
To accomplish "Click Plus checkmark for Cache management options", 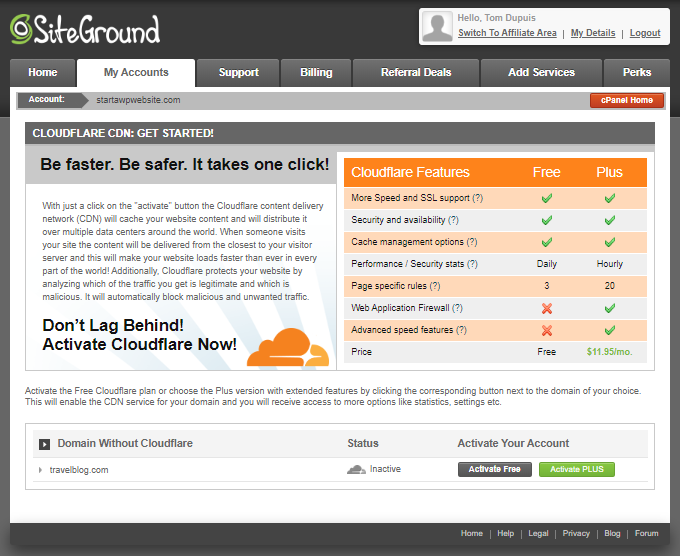I will click(x=610, y=242).
